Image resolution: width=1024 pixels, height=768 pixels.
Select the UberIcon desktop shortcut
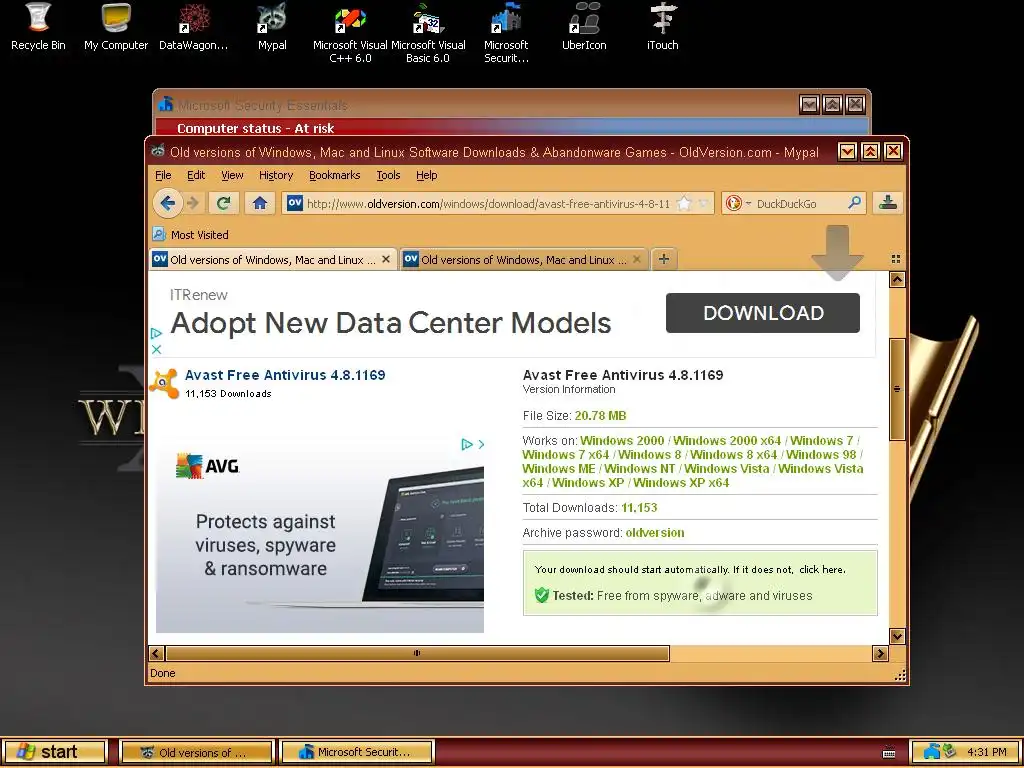(584, 26)
